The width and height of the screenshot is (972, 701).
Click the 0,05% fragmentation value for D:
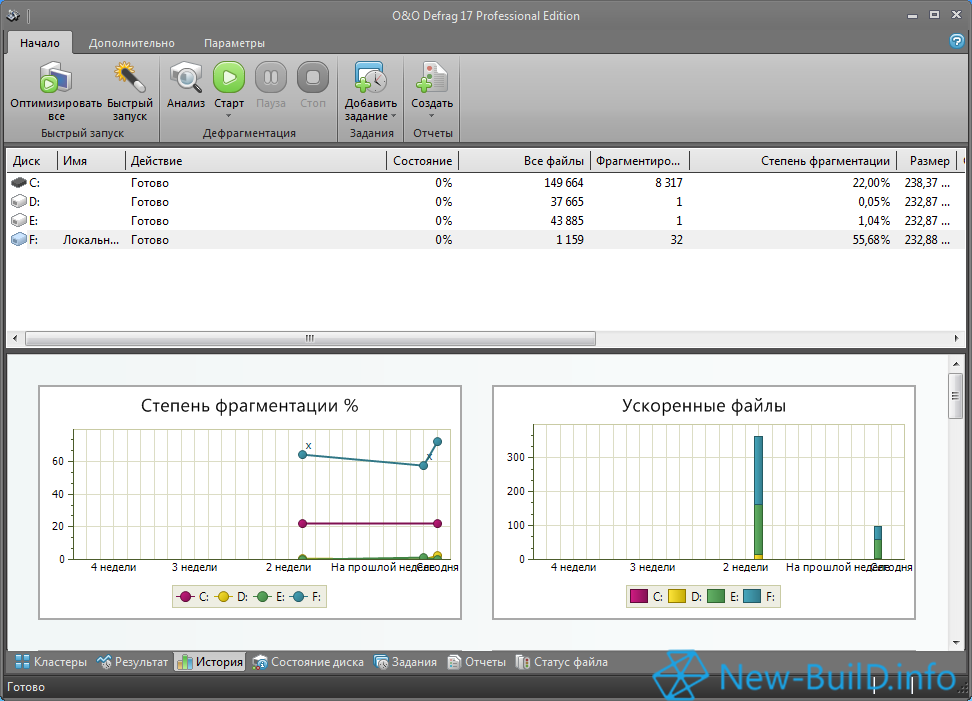tap(873, 201)
